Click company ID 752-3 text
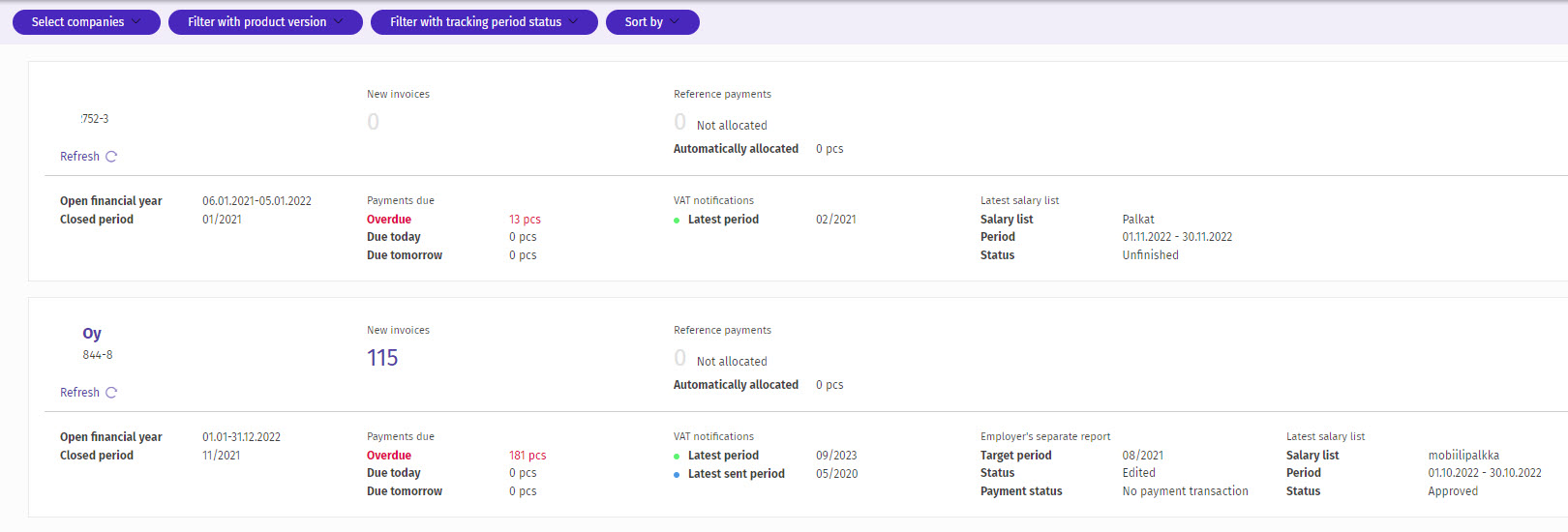 pyautogui.click(x=95, y=119)
